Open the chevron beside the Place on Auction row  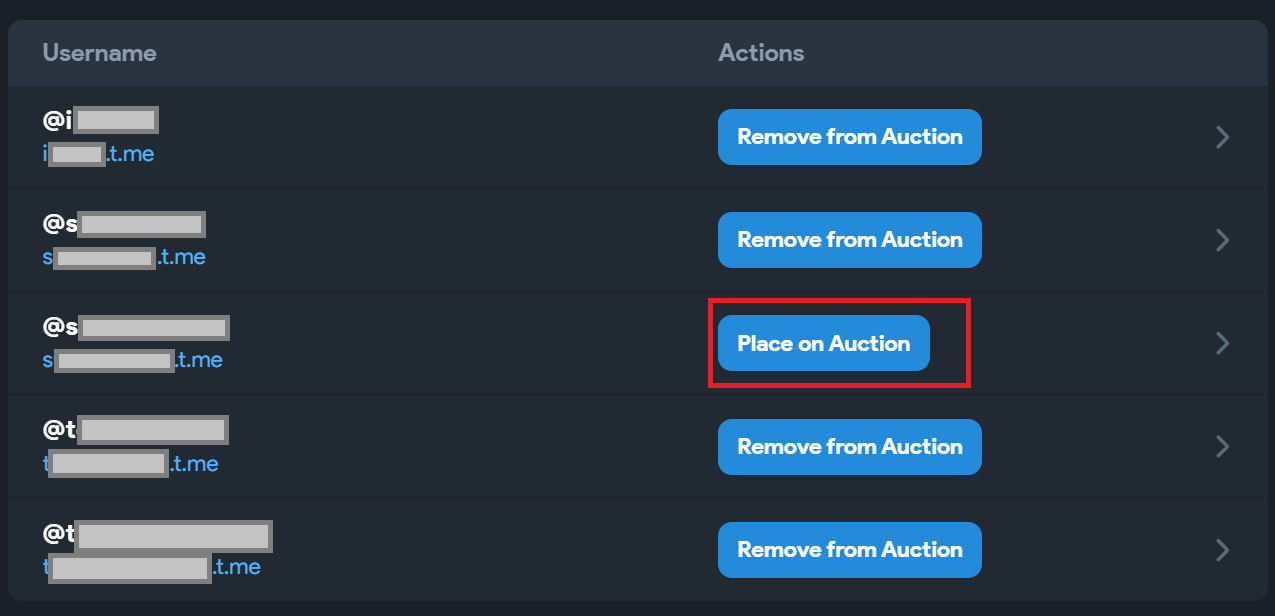[1221, 343]
